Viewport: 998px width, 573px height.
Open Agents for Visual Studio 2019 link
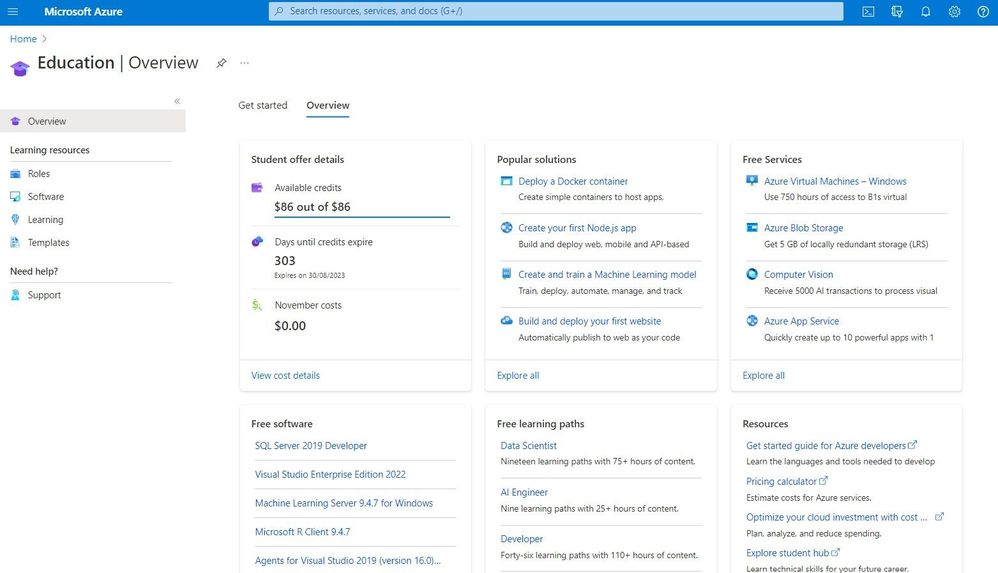[x=348, y=560]
